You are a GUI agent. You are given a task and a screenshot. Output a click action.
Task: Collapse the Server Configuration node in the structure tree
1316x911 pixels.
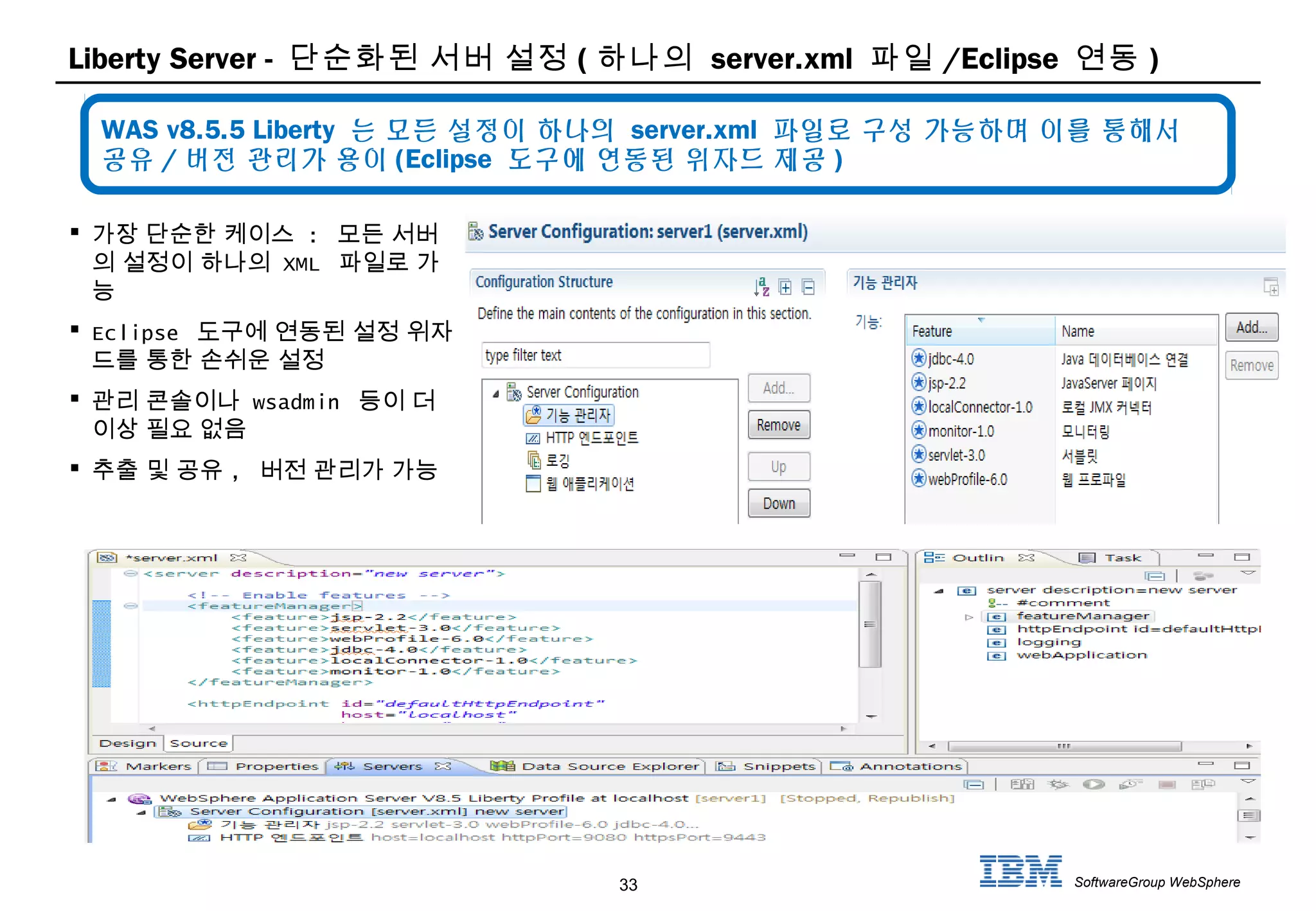click(495, 394)
